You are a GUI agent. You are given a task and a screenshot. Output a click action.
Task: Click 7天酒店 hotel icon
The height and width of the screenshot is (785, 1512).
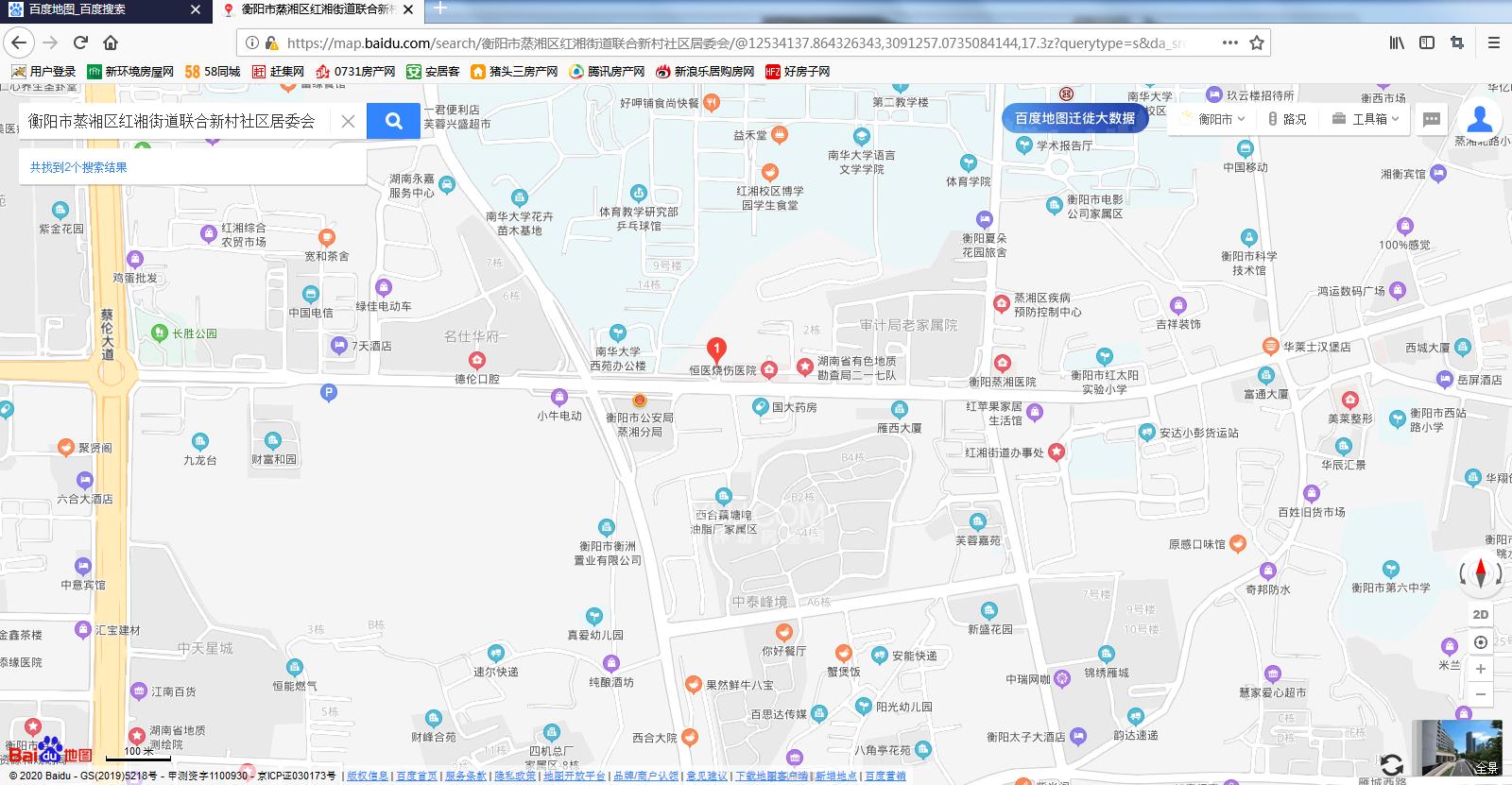tap(339, 346)
